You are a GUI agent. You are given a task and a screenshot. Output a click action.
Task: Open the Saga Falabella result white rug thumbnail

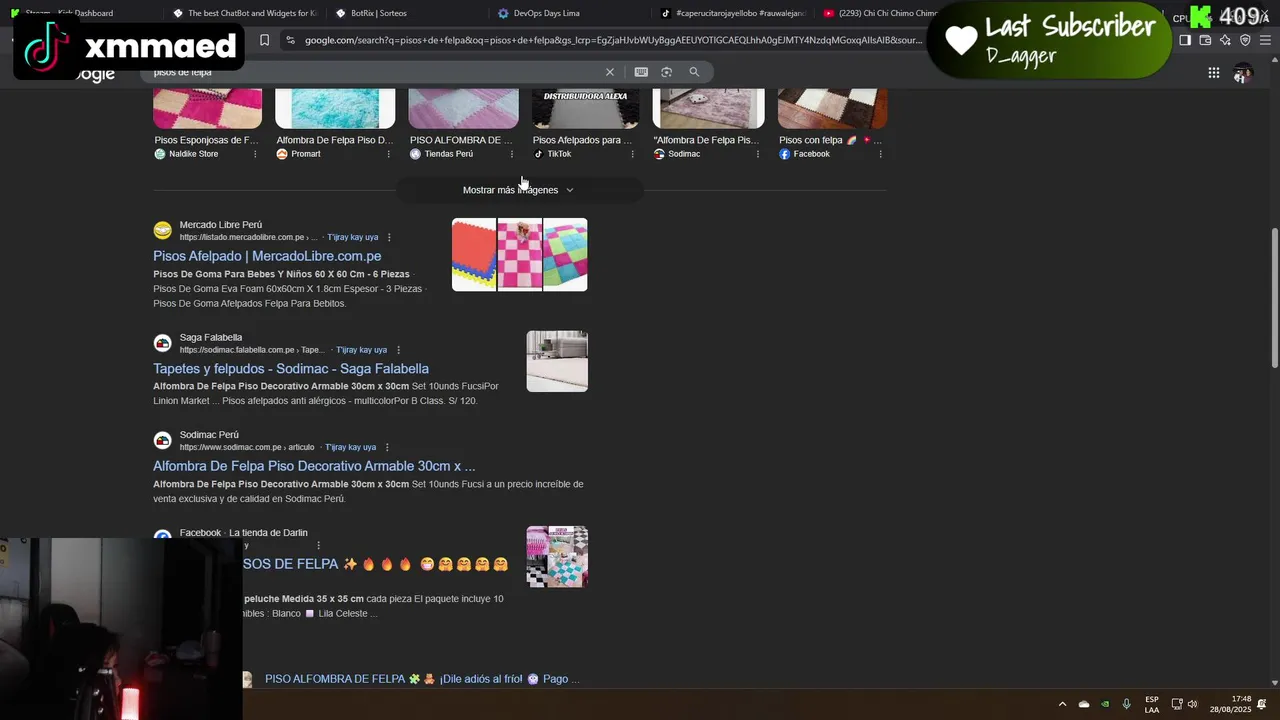pyautogui.click(x=557, y=361)
